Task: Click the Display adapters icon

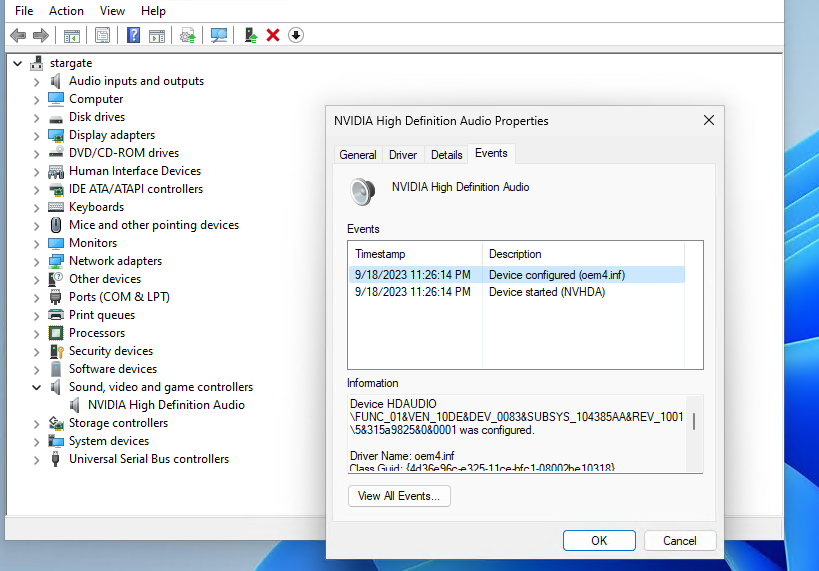Action: pos(56,135)
